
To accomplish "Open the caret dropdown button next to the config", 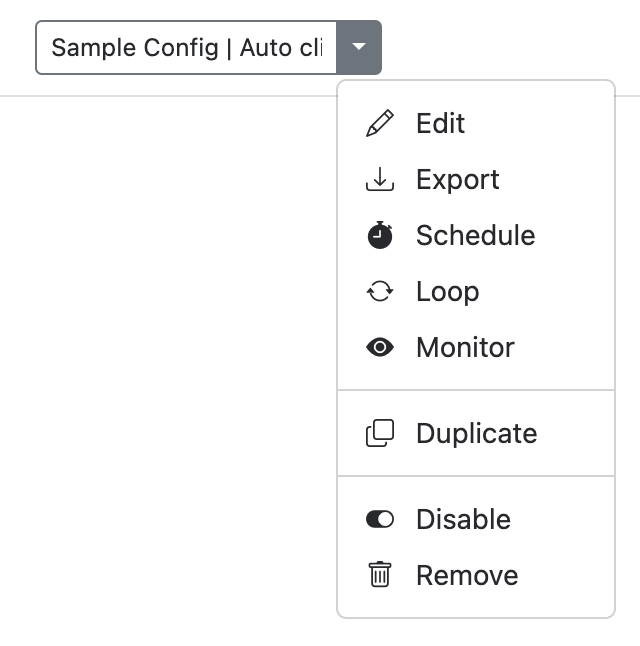I will [360, 47].
